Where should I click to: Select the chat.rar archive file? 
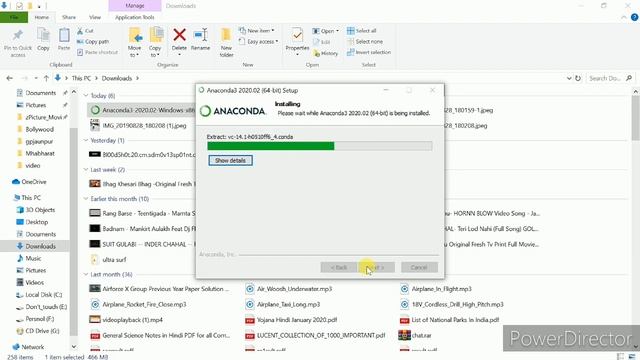[415, 335]
